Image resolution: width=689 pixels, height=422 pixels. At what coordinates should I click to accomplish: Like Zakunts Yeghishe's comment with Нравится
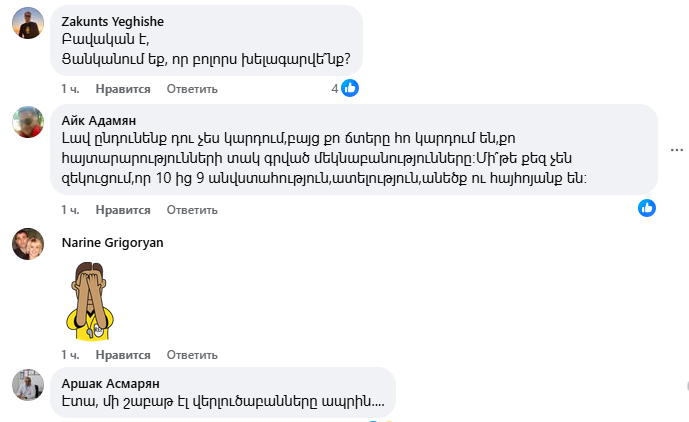[123, 89]
